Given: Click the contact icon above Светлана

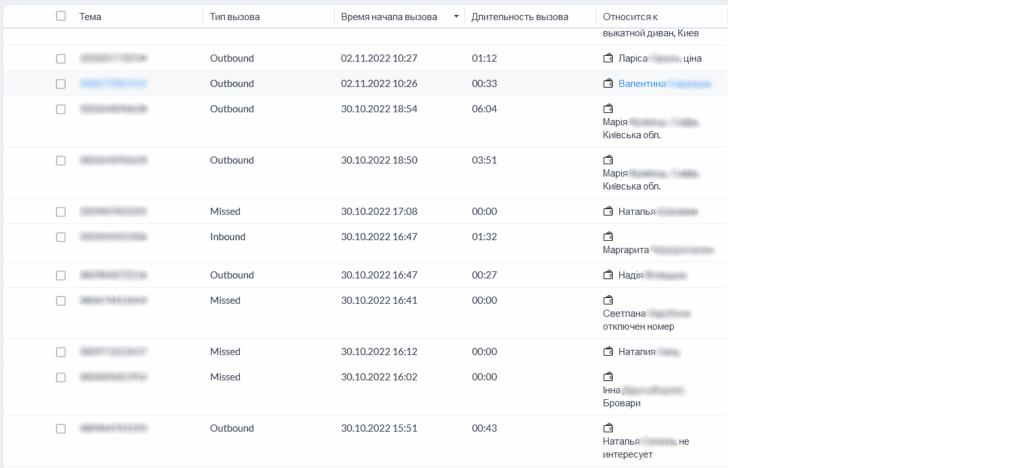Looking at the screenshot, I should [608, 300].
